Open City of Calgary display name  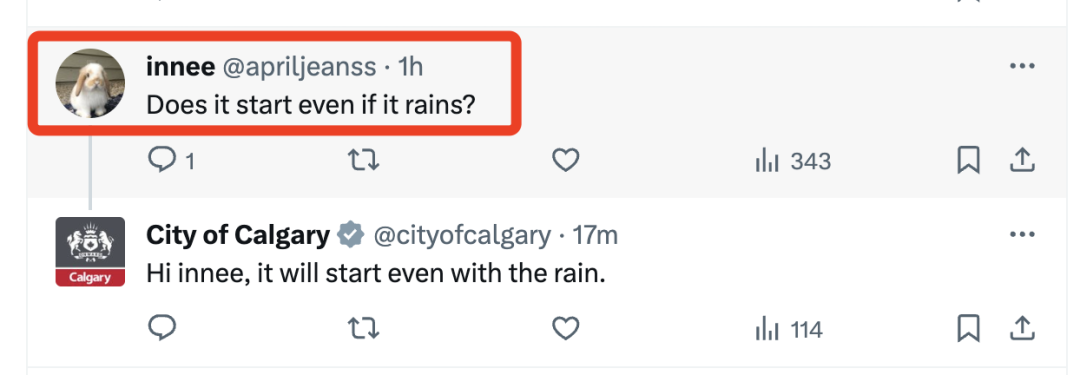238,235
